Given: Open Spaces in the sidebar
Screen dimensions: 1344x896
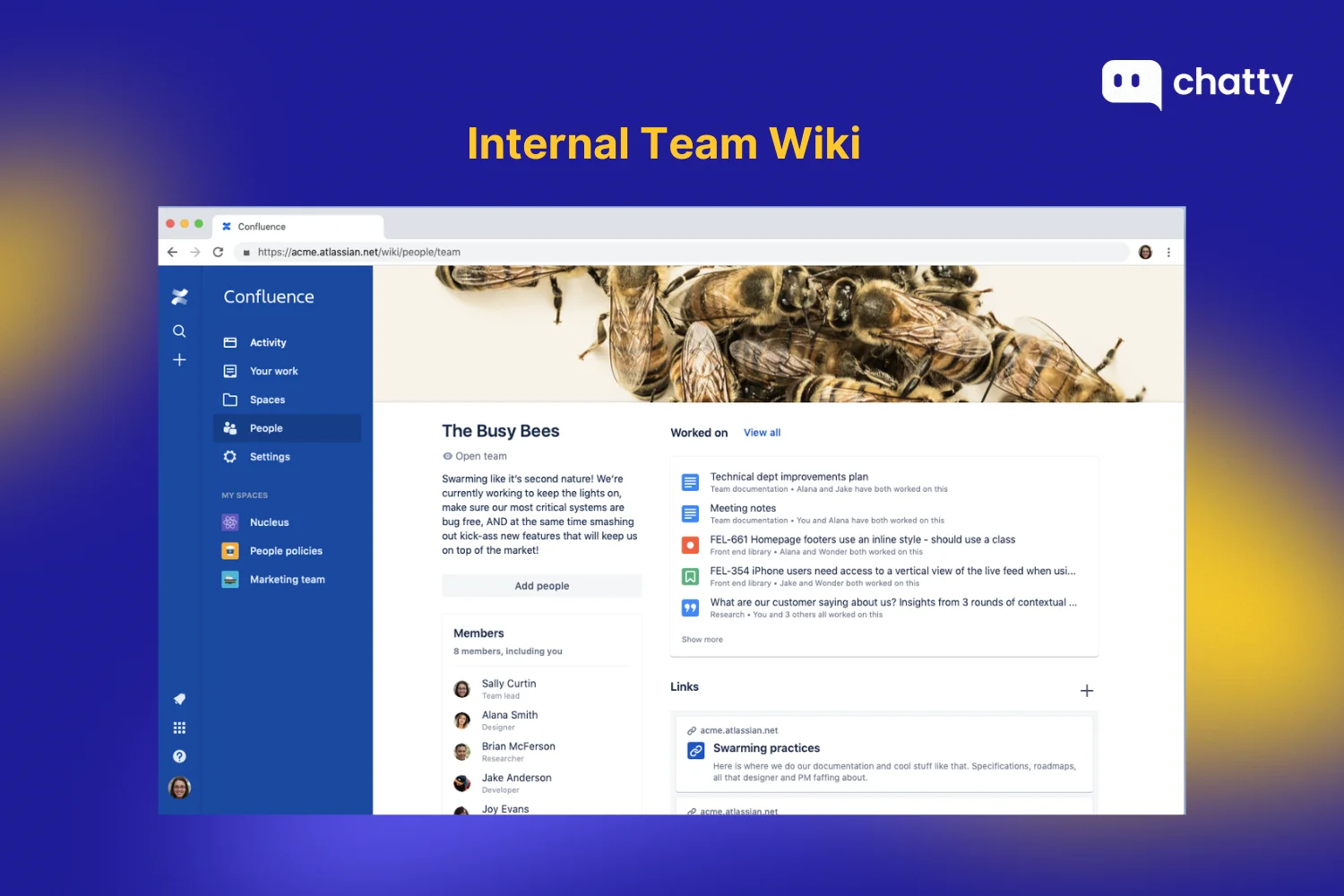Looking at the screenshot, I should [x=287, y=400].
